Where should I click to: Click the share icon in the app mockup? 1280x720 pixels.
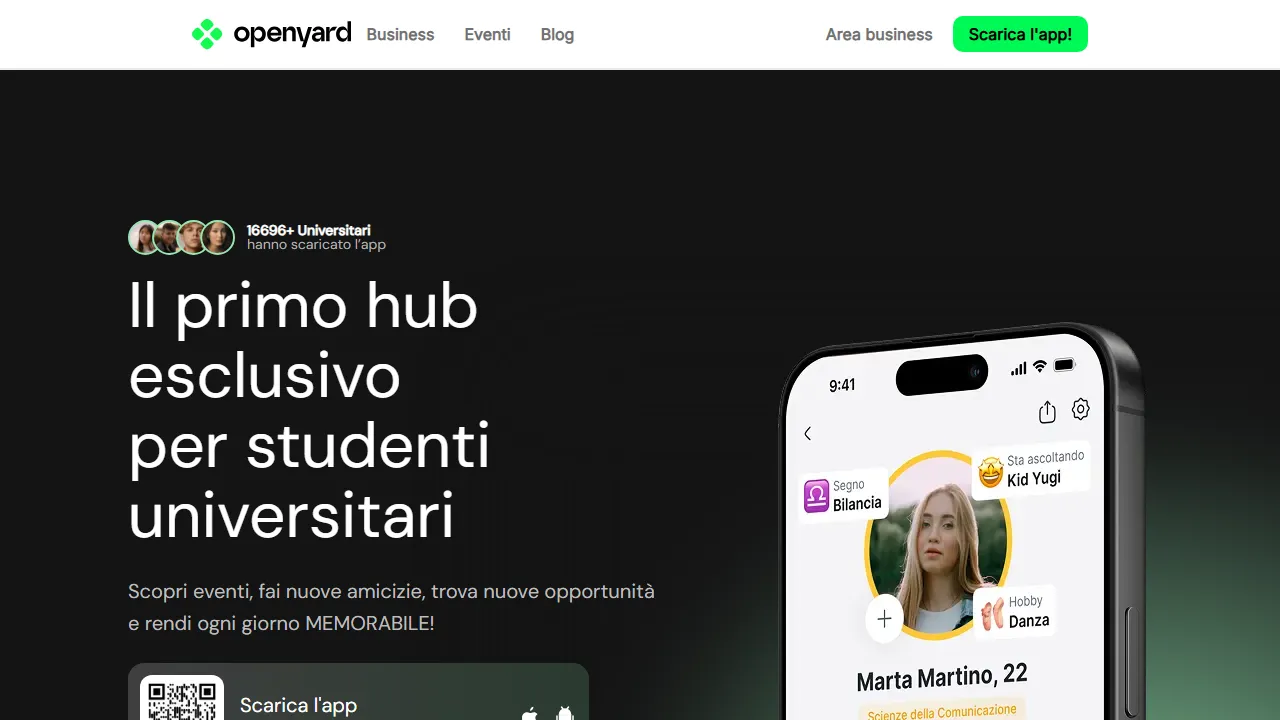[1046, 411]
